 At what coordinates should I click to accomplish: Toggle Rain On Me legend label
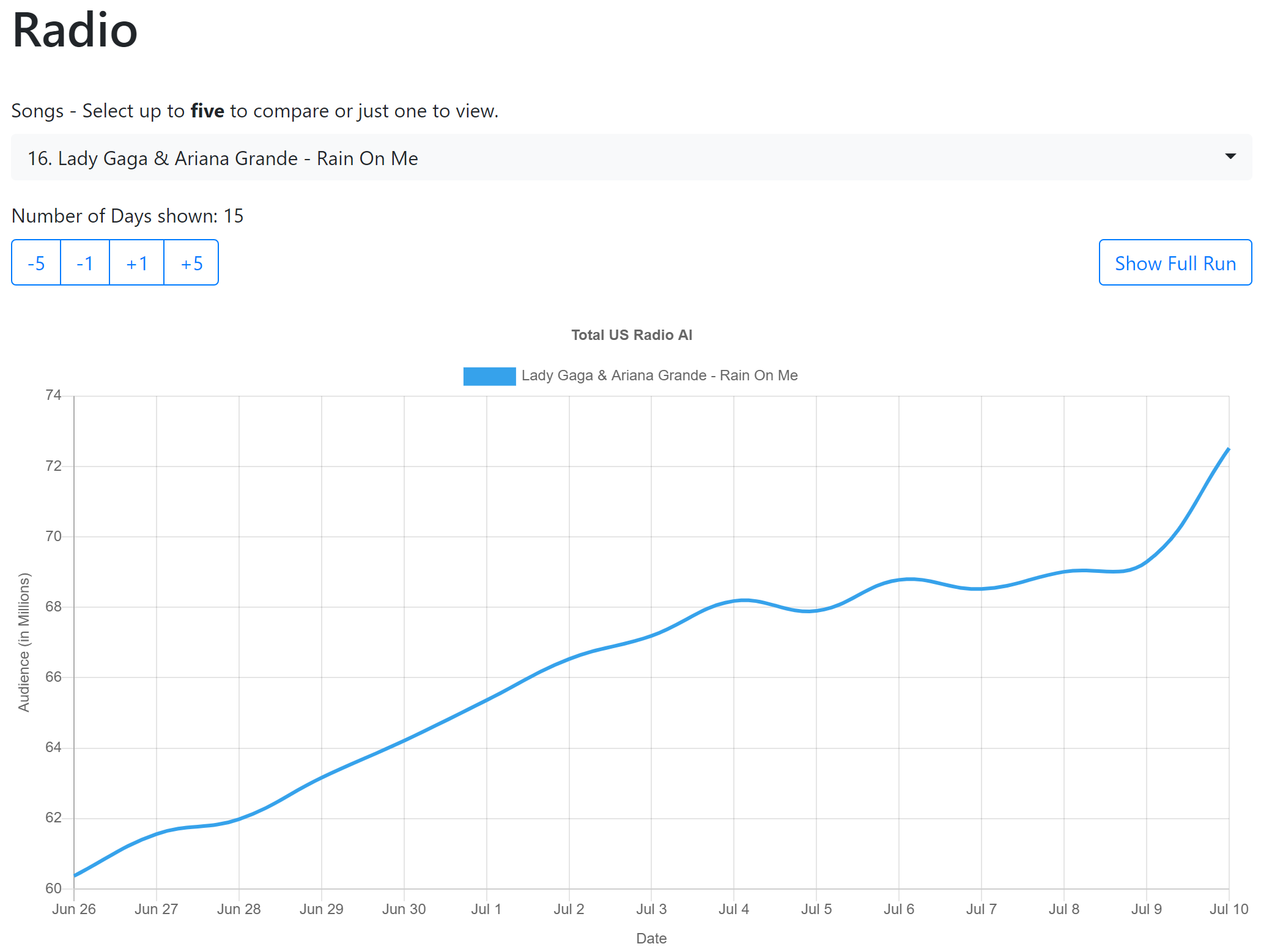click(x=659, y=375)
